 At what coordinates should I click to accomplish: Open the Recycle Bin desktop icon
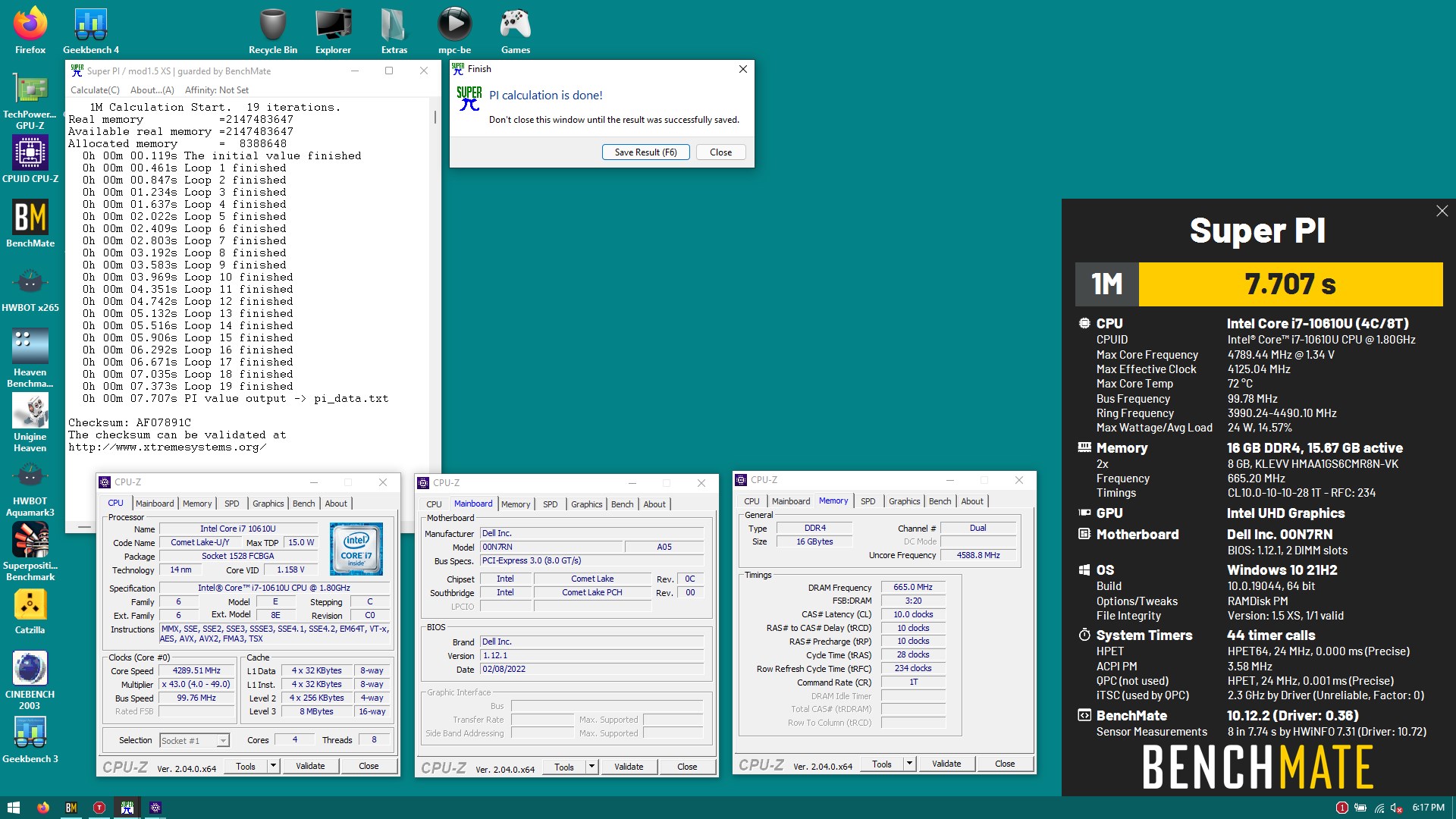273,30
